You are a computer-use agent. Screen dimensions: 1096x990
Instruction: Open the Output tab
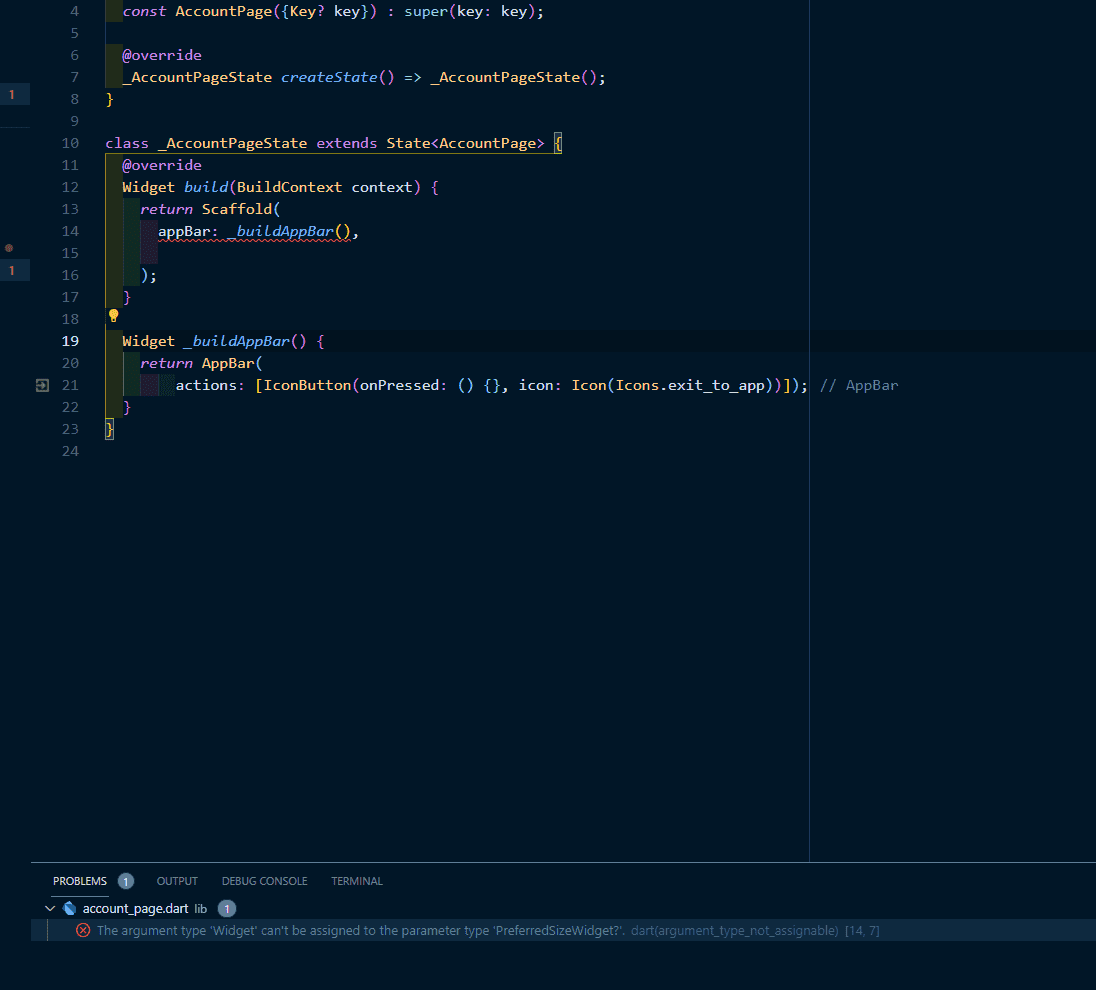tap(177, 881)
